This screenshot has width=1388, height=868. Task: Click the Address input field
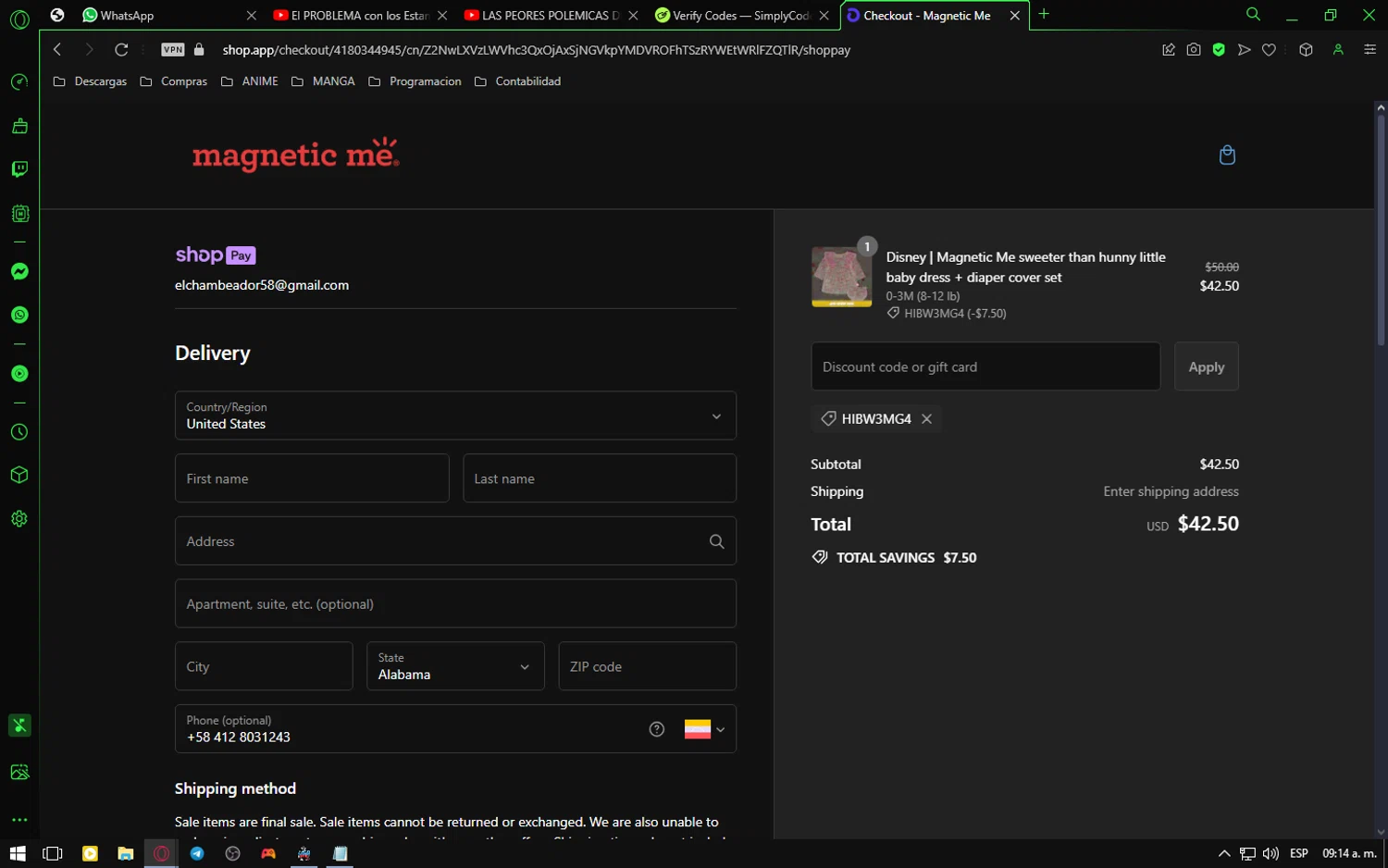455,541
